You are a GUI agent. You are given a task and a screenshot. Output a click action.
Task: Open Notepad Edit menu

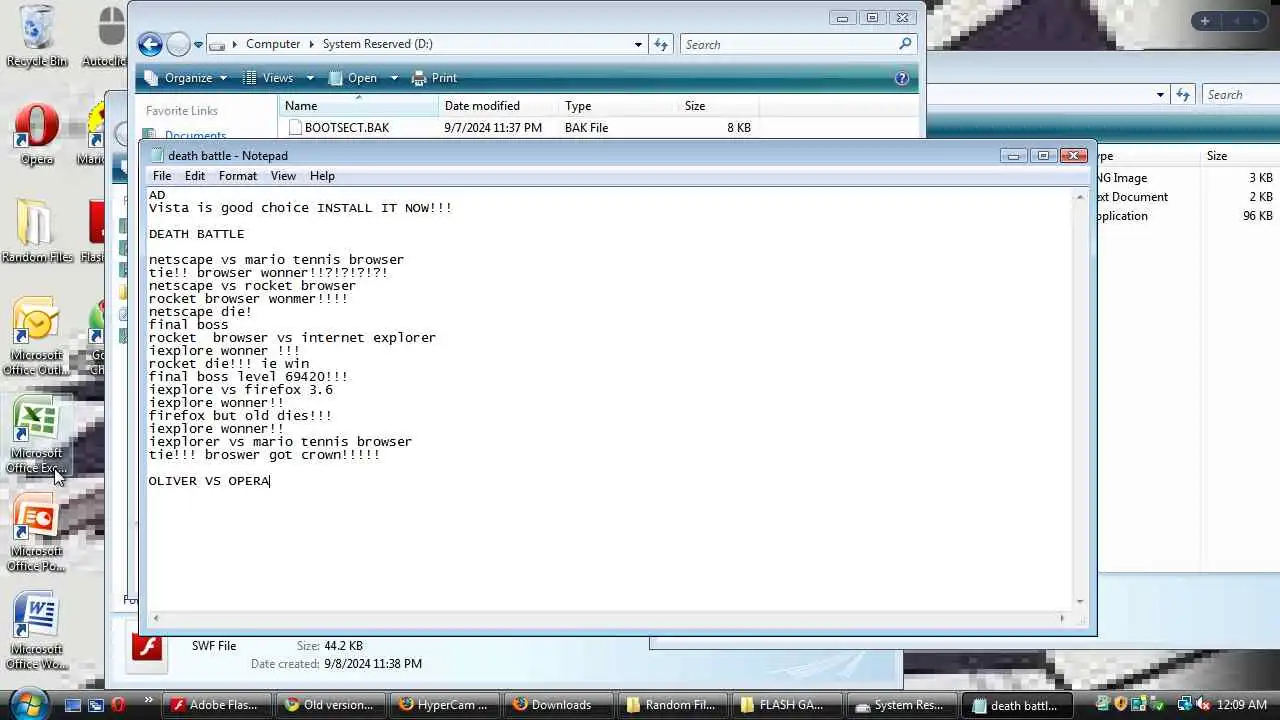click(x=194, y=176)
